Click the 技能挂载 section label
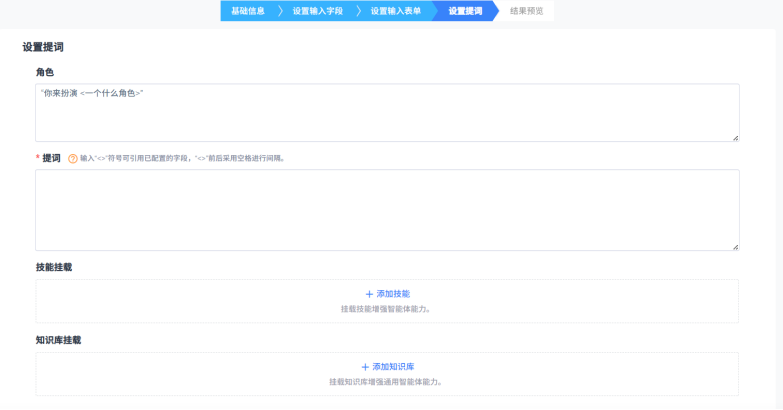Screen dimensions: 783x410 pyautogui.click(x=54, y=267)
